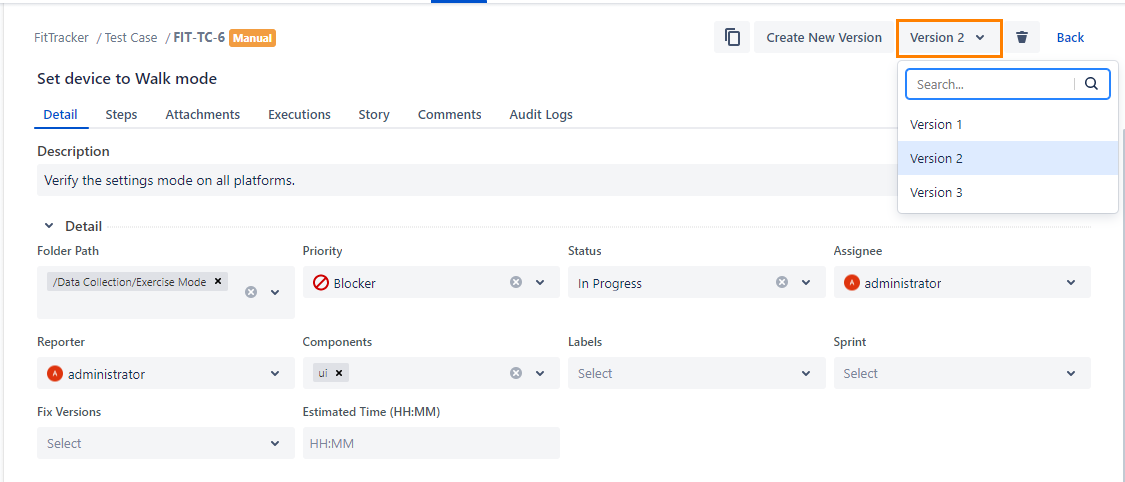Open the Sprint select dropdown
Screen dimensions: 1125x482
pos(962,373)
